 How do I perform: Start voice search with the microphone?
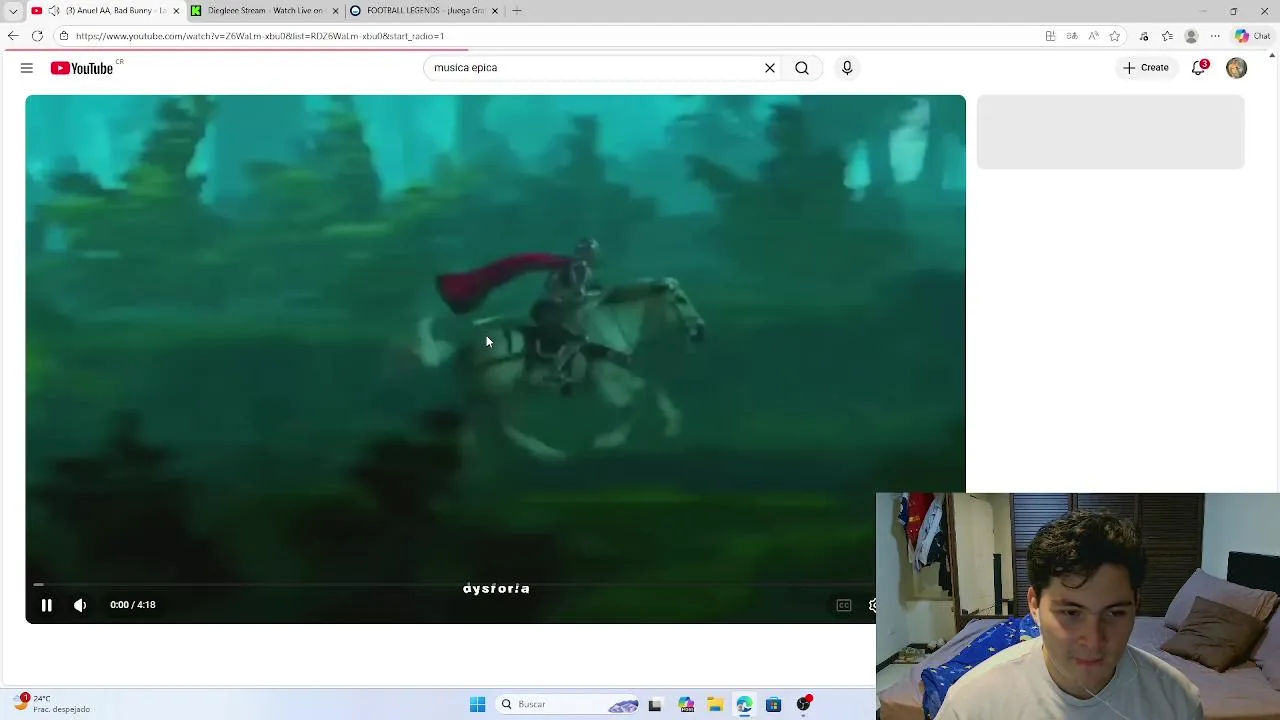click(x=847, y=68)
